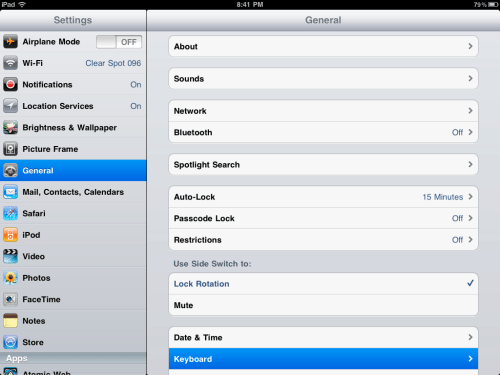
Task: Open Photos settings
Action: point(73,278)
